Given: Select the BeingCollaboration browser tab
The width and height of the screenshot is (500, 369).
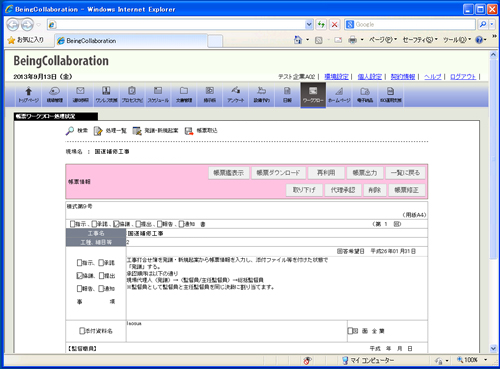Looking at the screenshot, I should [x=131, y=41].
